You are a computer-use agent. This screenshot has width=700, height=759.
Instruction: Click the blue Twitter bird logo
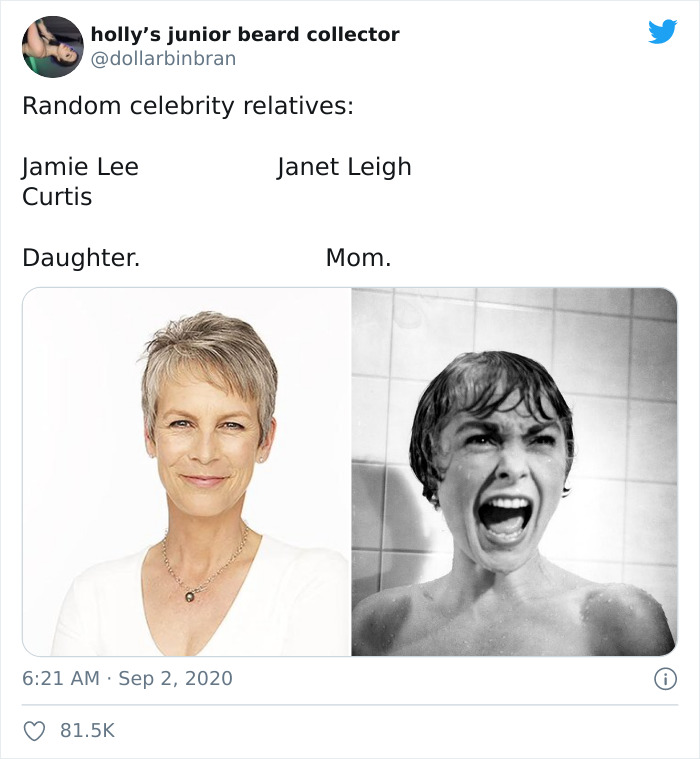662,32
